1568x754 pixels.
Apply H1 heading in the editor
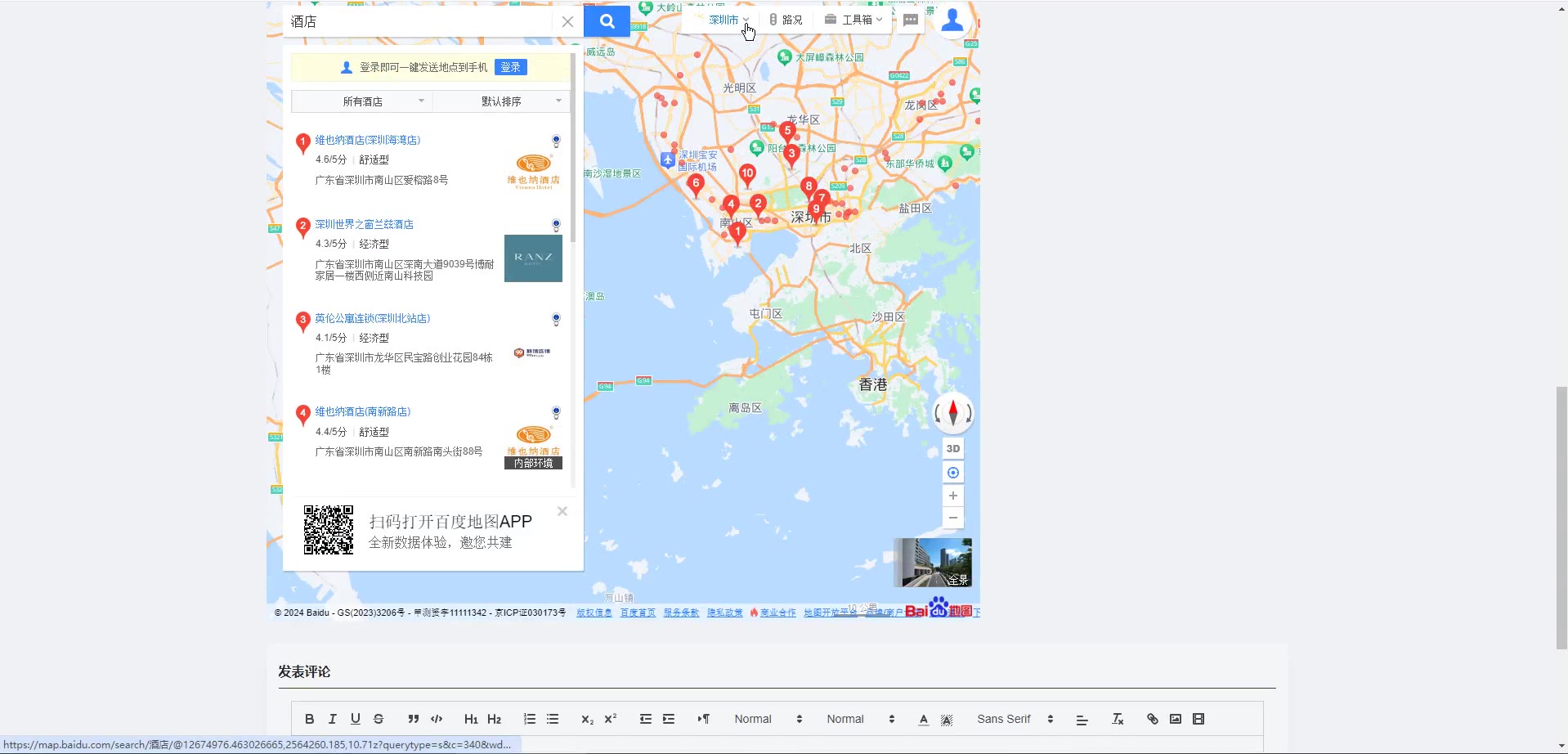tap(471, 719)
